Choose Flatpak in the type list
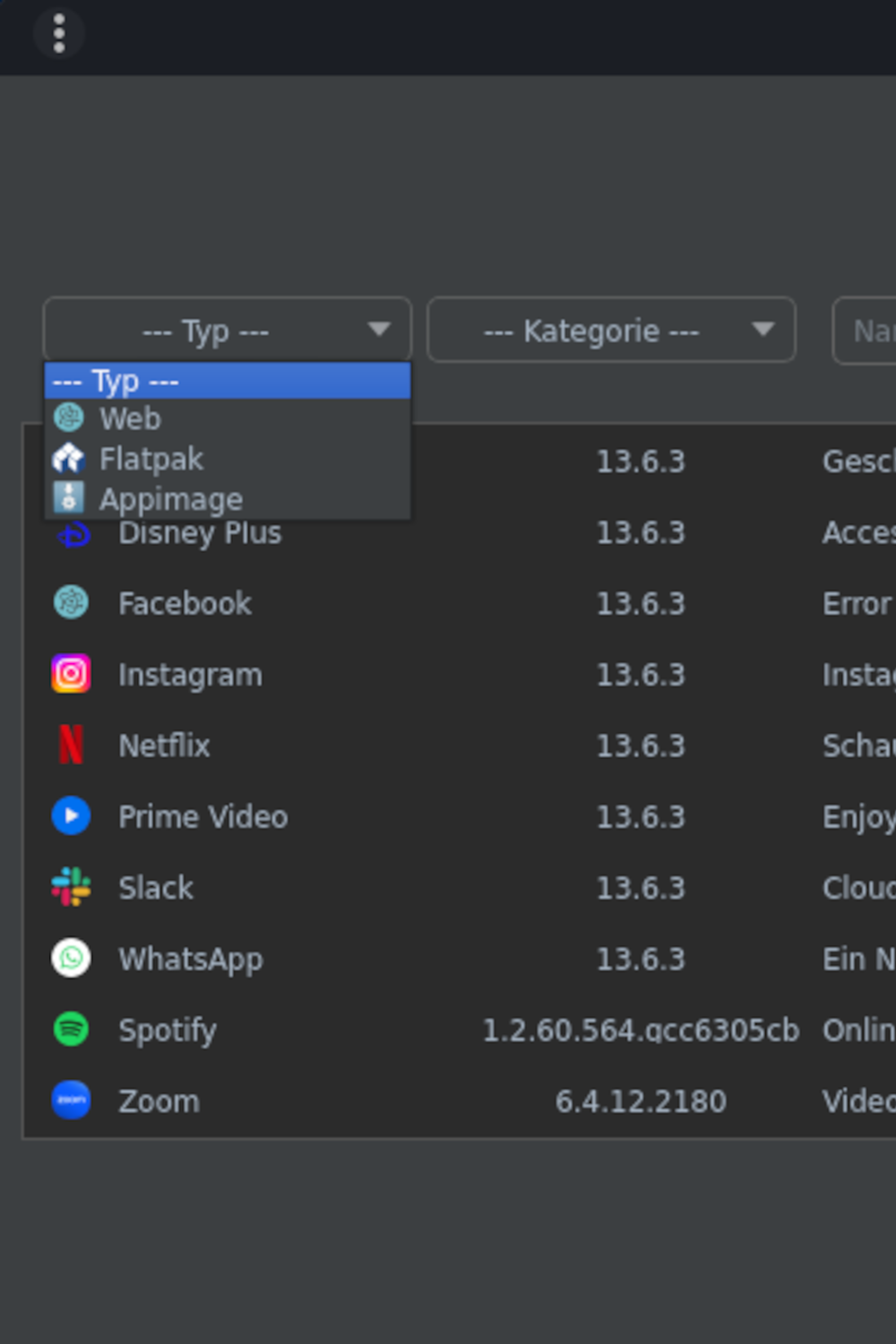The height and width of the screenshot is (1344, 896). (228, 459)
